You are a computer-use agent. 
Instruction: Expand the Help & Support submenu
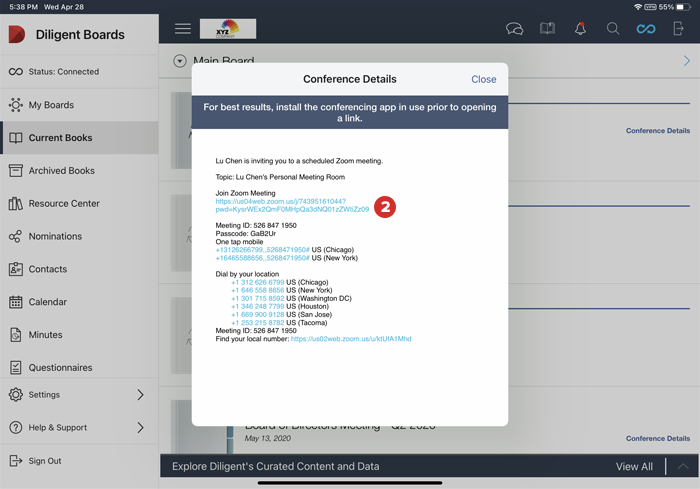(140, 428)
